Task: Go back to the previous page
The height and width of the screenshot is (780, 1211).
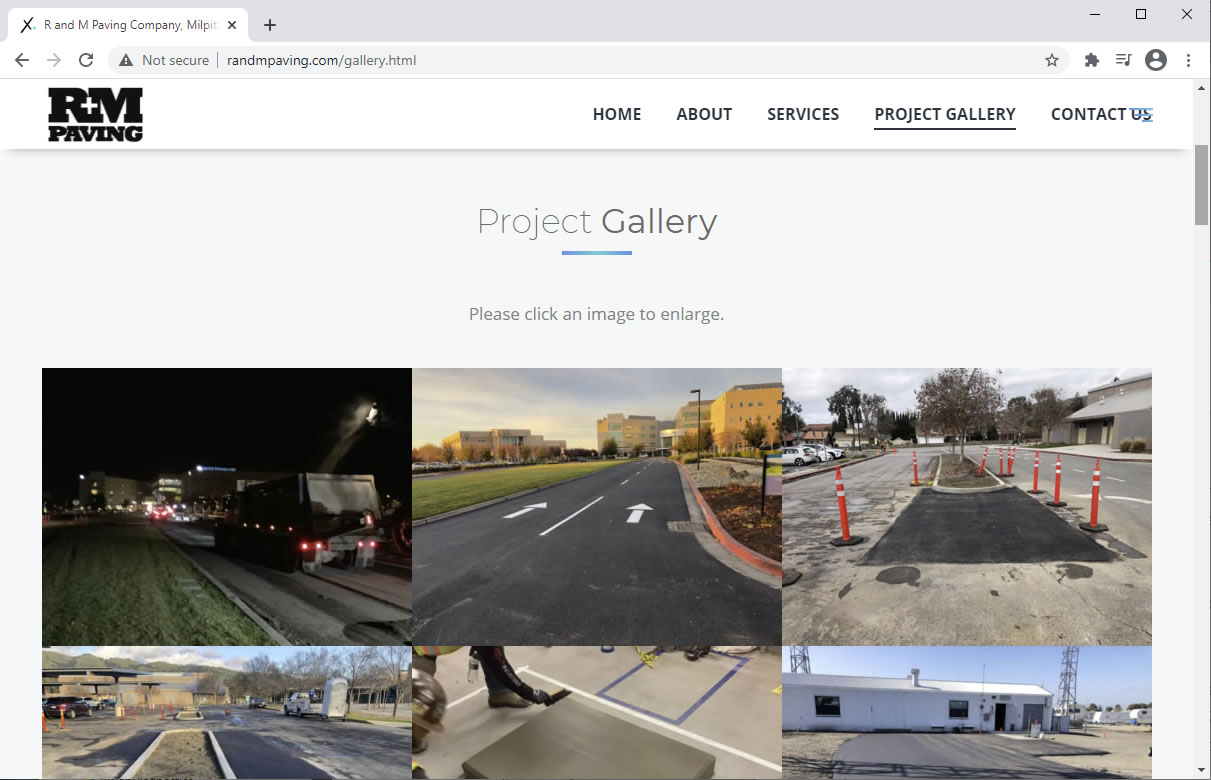Action: [x=22, y=60]
